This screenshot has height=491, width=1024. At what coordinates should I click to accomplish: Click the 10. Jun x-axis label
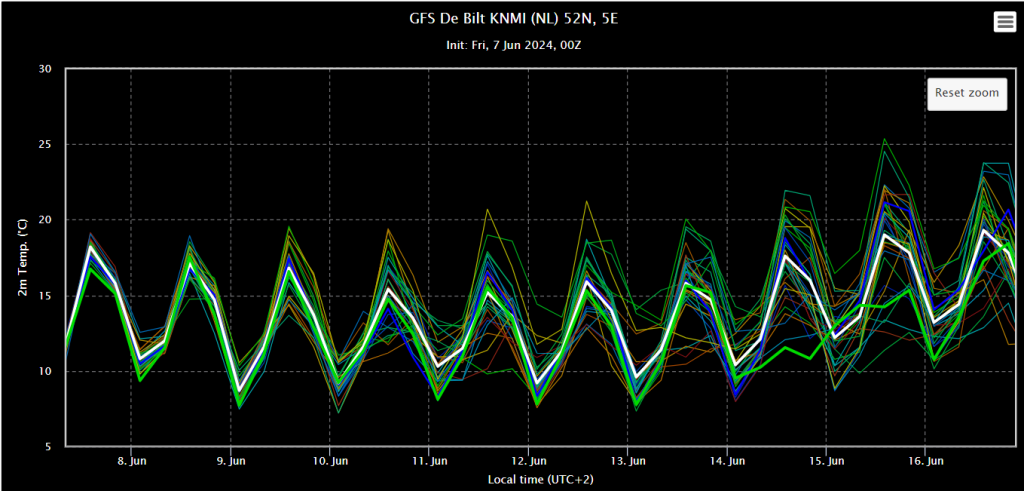click(x=329, y=461)
